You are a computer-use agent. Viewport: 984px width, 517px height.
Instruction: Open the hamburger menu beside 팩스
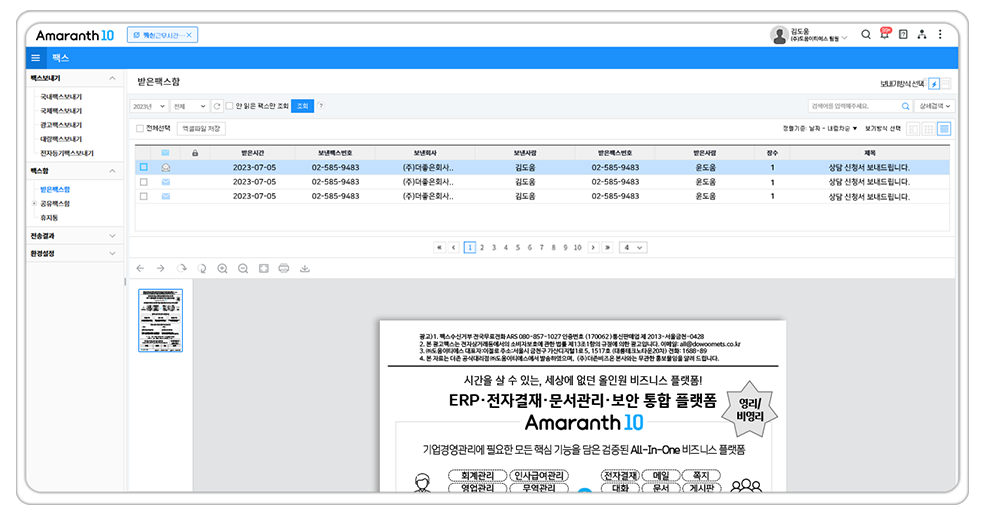(x=36, y=58)
